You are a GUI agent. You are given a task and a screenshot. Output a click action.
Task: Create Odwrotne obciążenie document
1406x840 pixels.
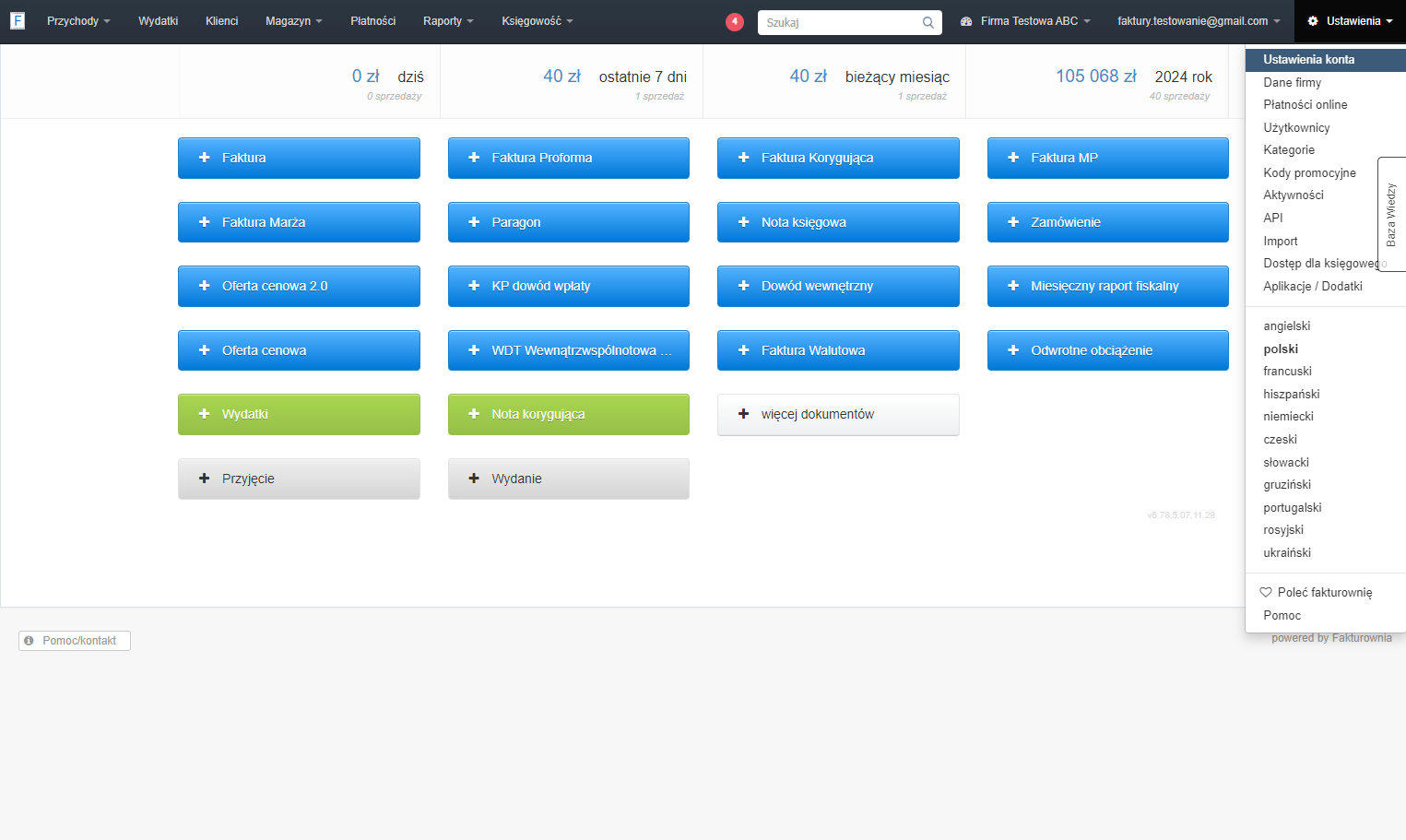(x=1108, y=350)
